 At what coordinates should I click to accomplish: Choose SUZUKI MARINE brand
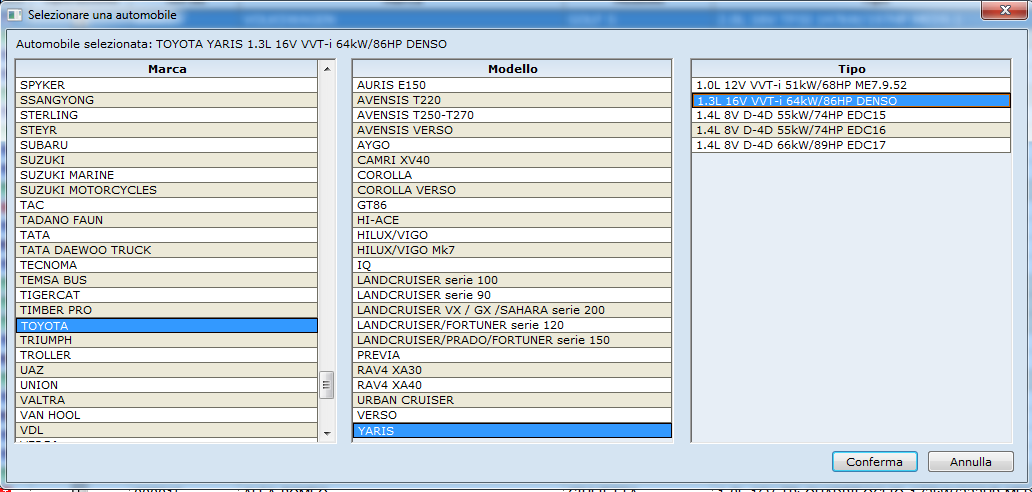(167, 175)
